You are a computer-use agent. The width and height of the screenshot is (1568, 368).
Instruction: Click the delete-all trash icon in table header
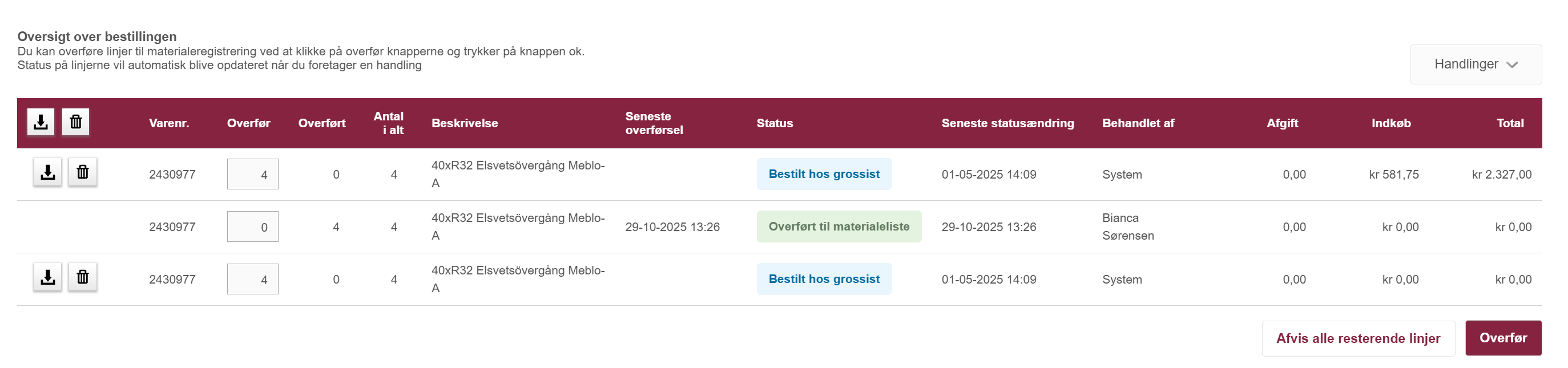coord(75,122)
